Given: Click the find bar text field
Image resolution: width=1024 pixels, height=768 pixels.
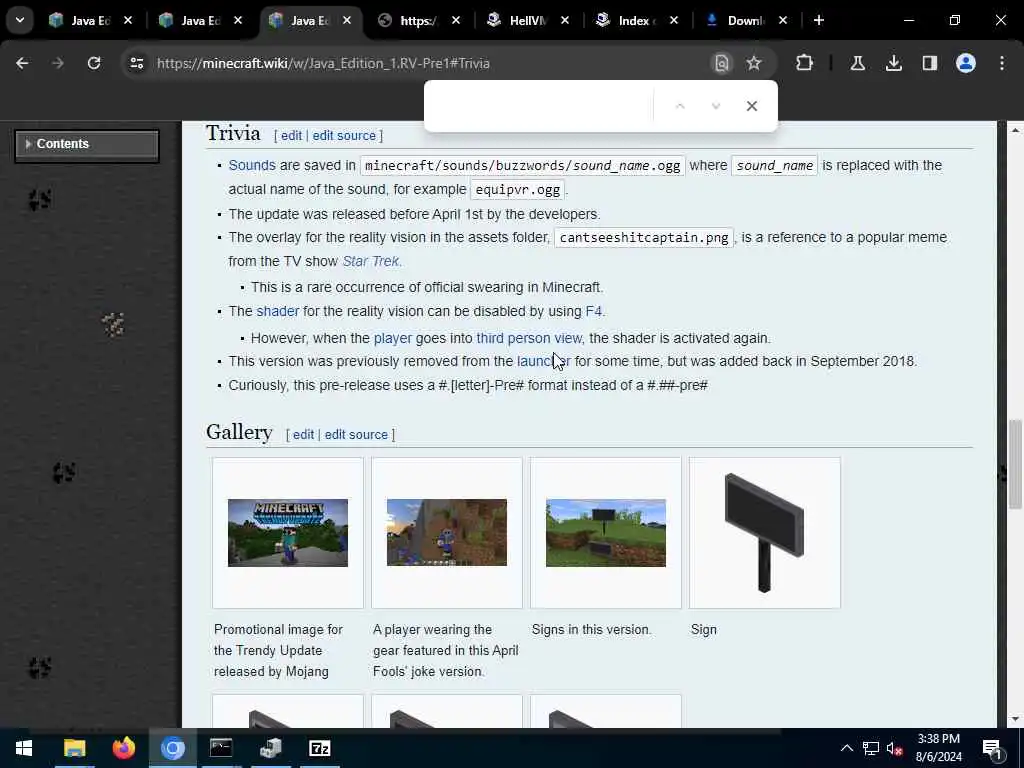Looking at the screenshot, I should [x=541, y=106].
